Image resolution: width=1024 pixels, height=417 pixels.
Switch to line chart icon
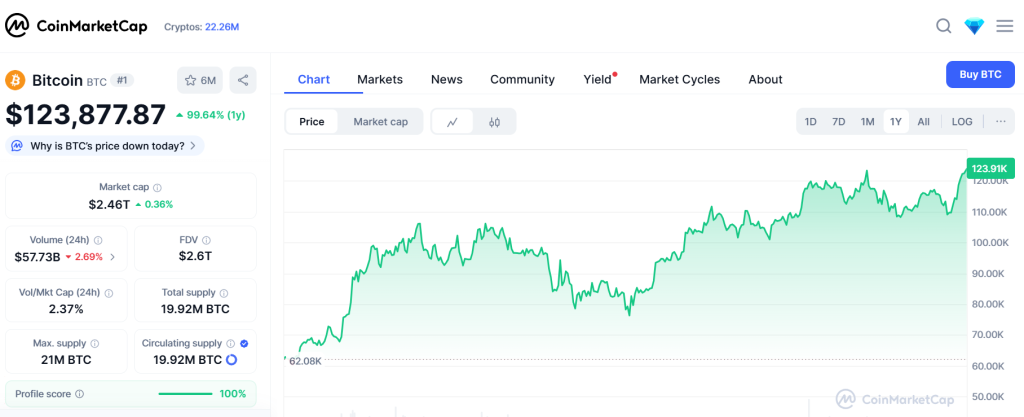click(452, 122)
